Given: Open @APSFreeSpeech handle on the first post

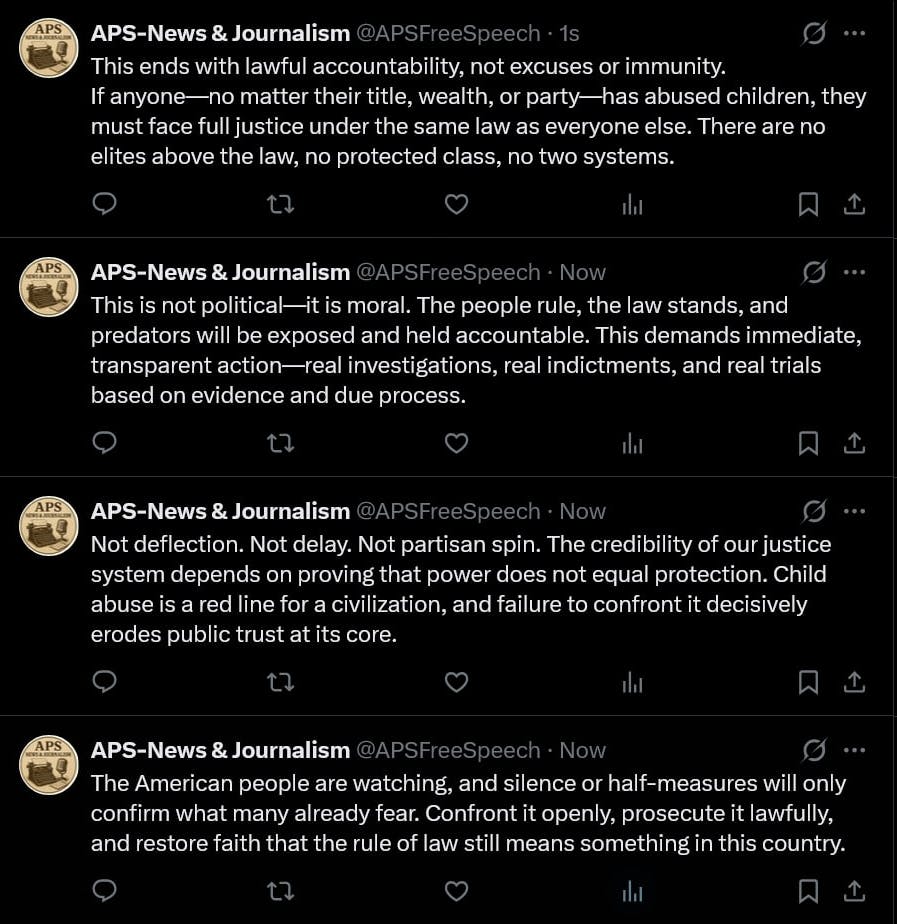Looking at the screenshot, I should tap(448, 33).
